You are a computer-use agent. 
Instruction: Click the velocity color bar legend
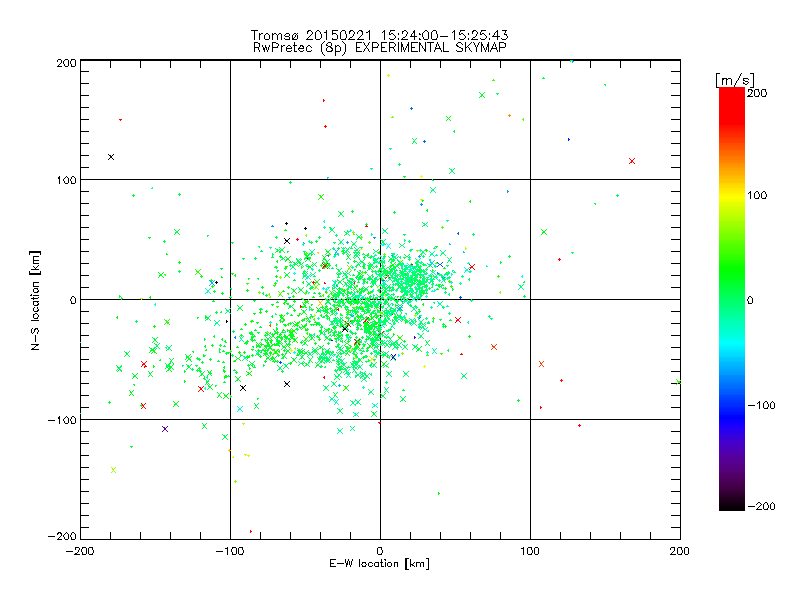732,298
